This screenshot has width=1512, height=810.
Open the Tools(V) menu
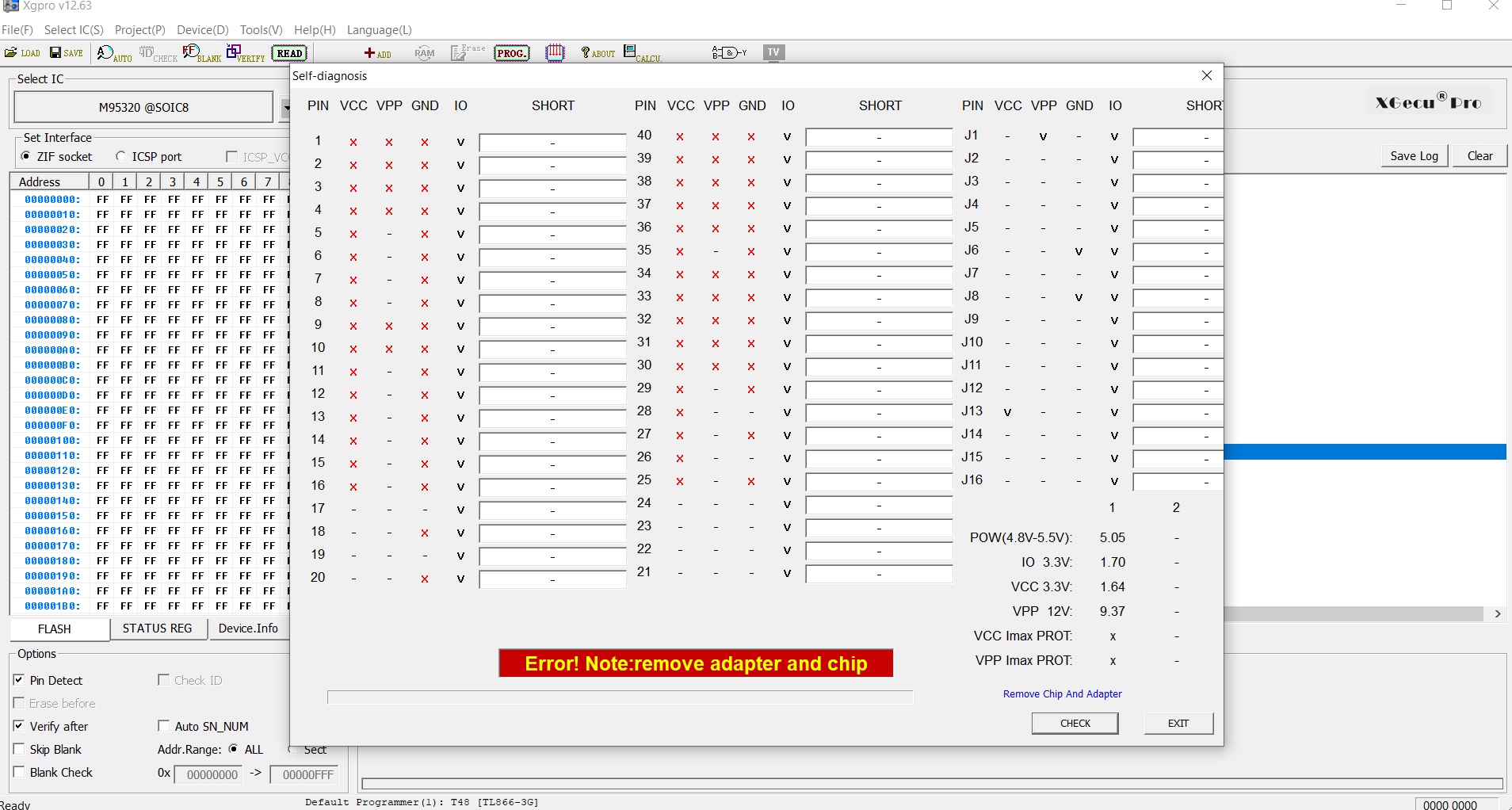(261, 30)
